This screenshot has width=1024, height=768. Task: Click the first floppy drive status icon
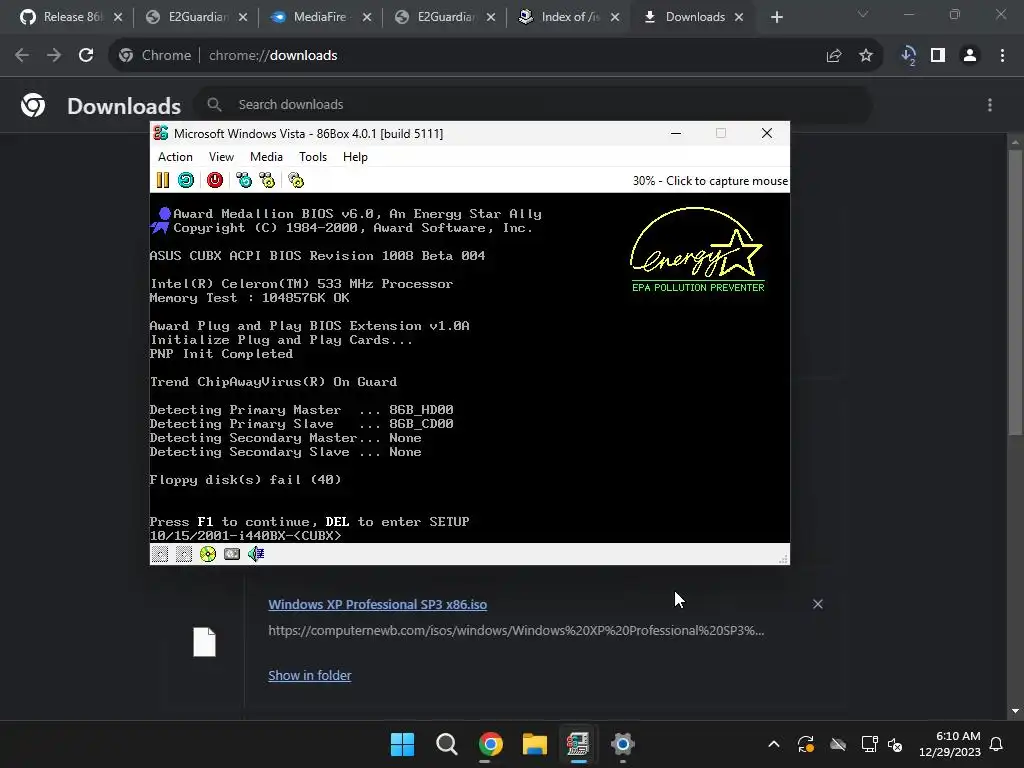[x=160, y=554]
